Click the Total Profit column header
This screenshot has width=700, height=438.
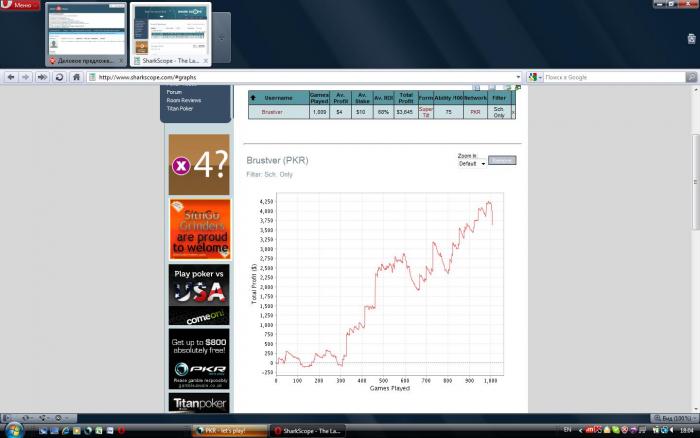(406, 98)
